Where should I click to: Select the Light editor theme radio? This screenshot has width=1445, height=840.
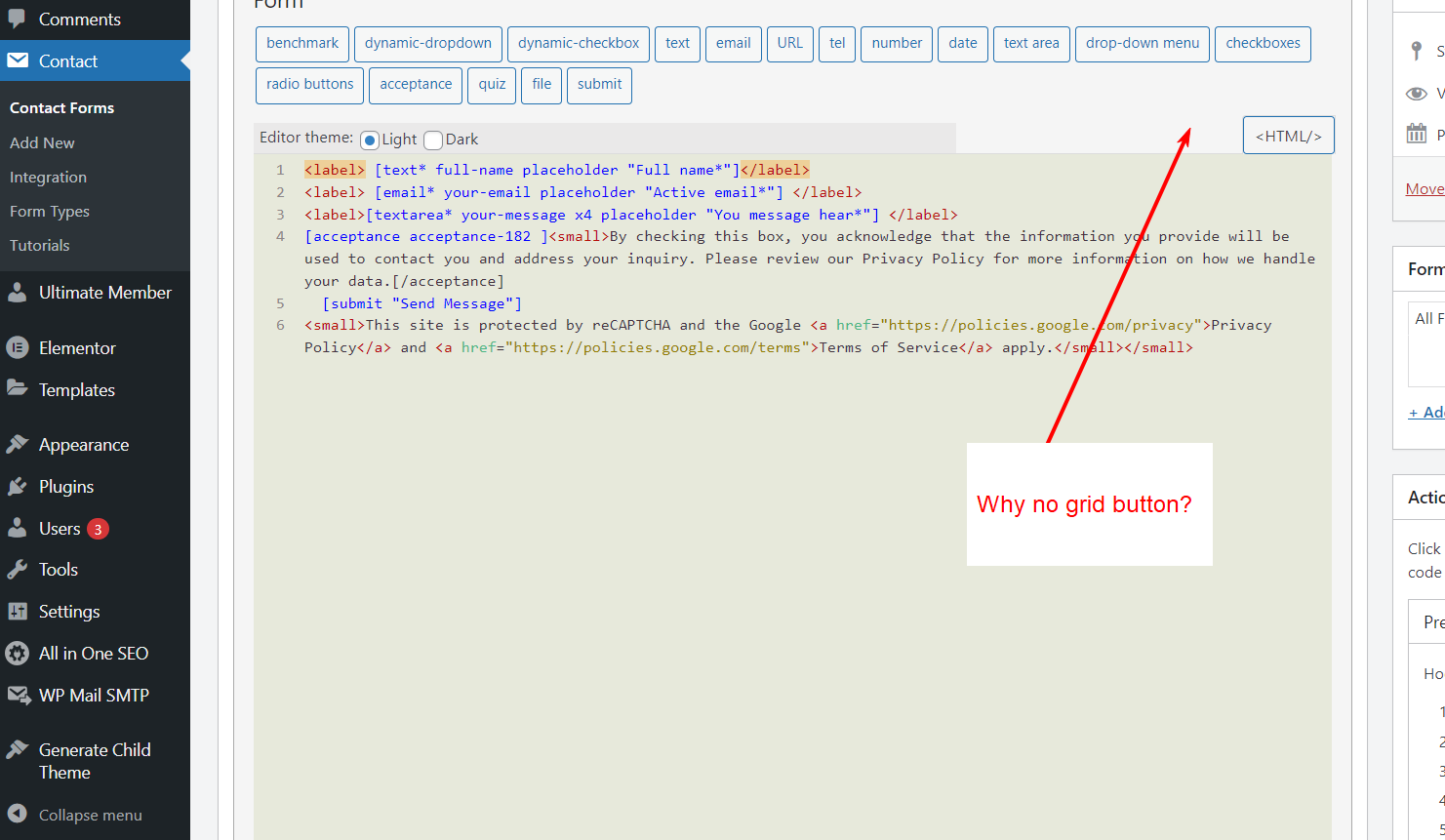(x=370, y=140)
